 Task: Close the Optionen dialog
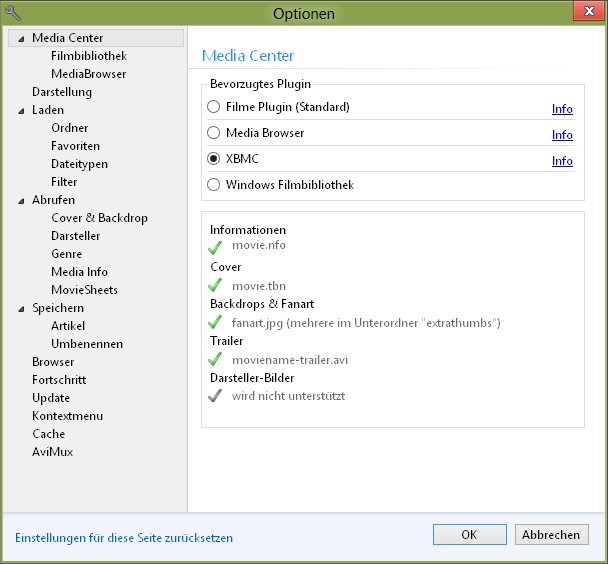coord(589,11)
